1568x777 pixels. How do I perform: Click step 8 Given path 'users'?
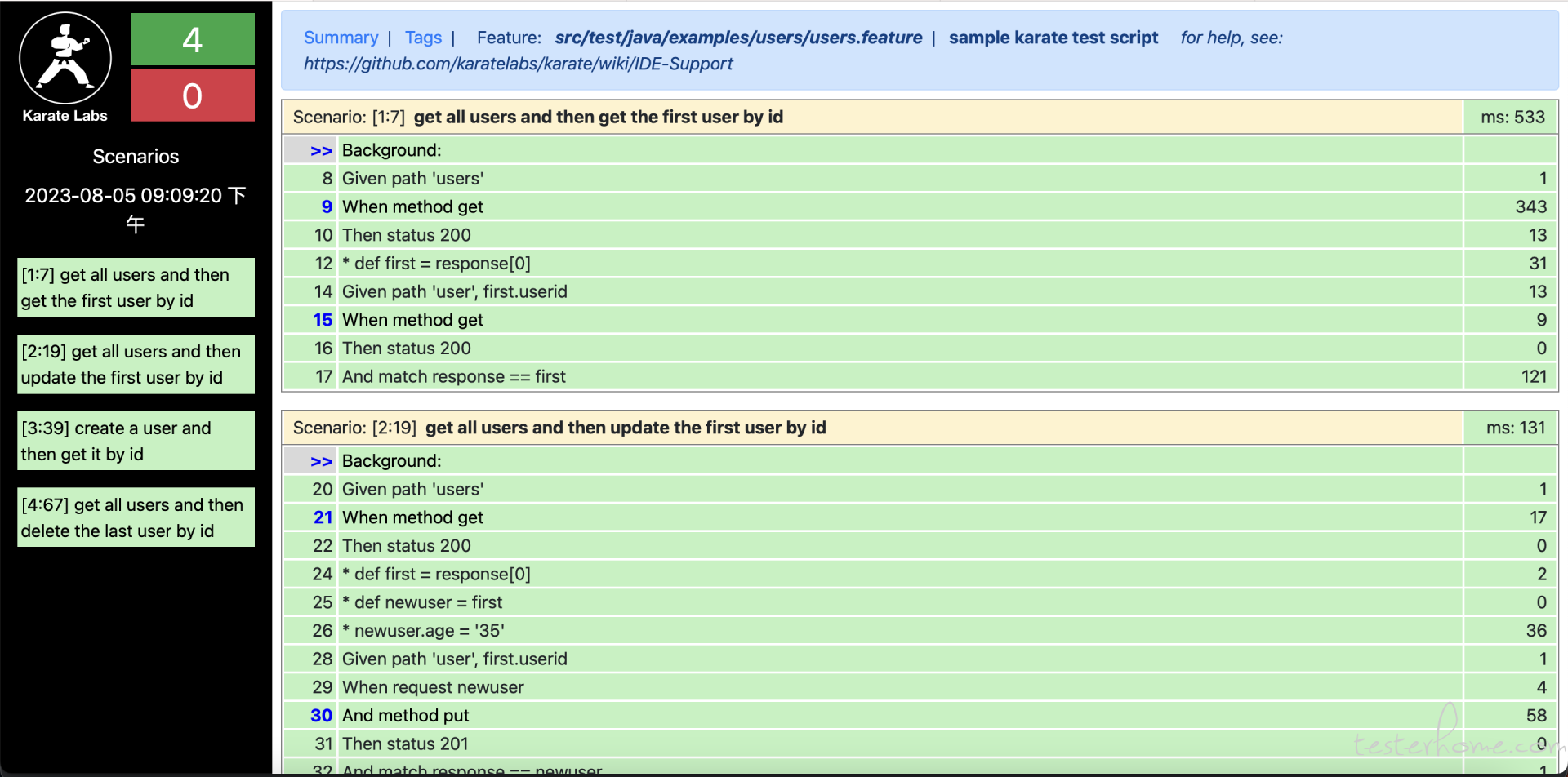pos(900,179)
